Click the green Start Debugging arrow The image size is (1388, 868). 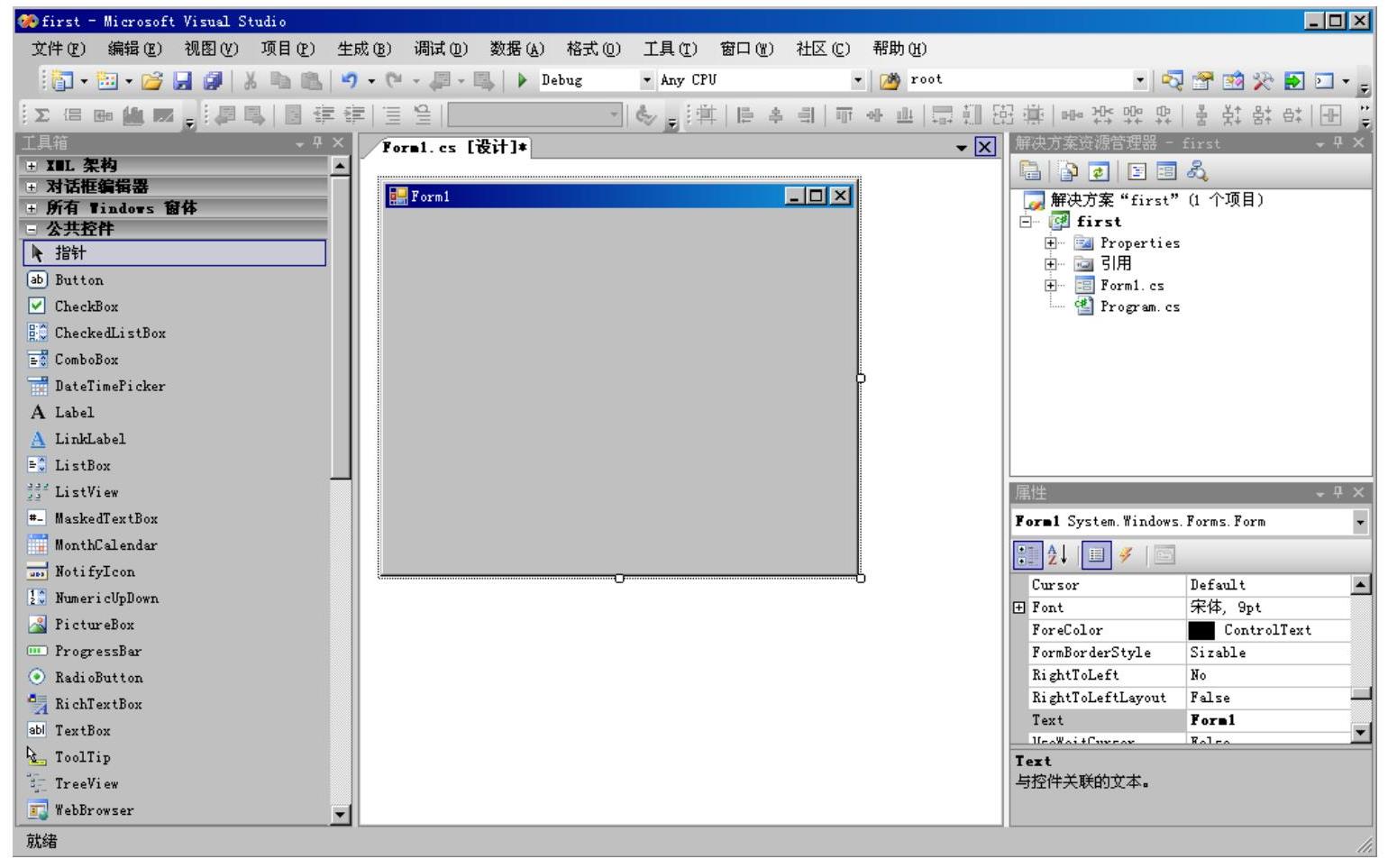(x=522, y=81)
